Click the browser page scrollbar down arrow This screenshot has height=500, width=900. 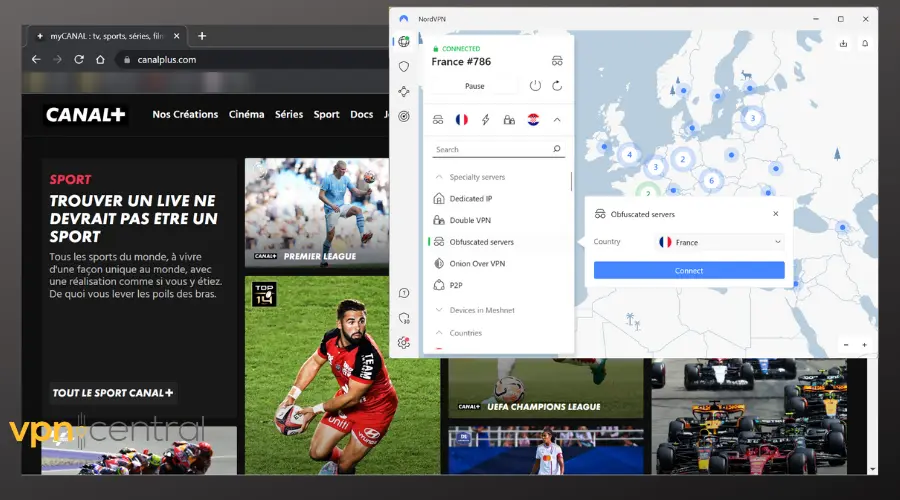872,469
